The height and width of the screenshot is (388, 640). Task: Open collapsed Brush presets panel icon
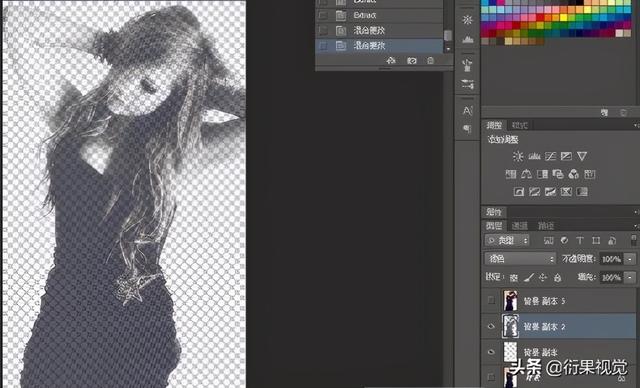[x=468, y=84]
